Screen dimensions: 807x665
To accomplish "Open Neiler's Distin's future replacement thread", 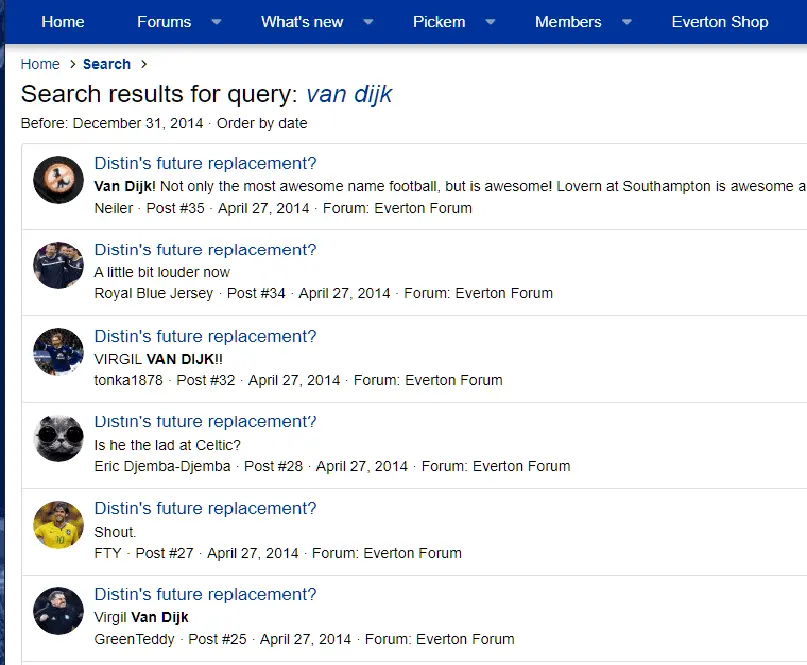I will (x=205, y=163).
